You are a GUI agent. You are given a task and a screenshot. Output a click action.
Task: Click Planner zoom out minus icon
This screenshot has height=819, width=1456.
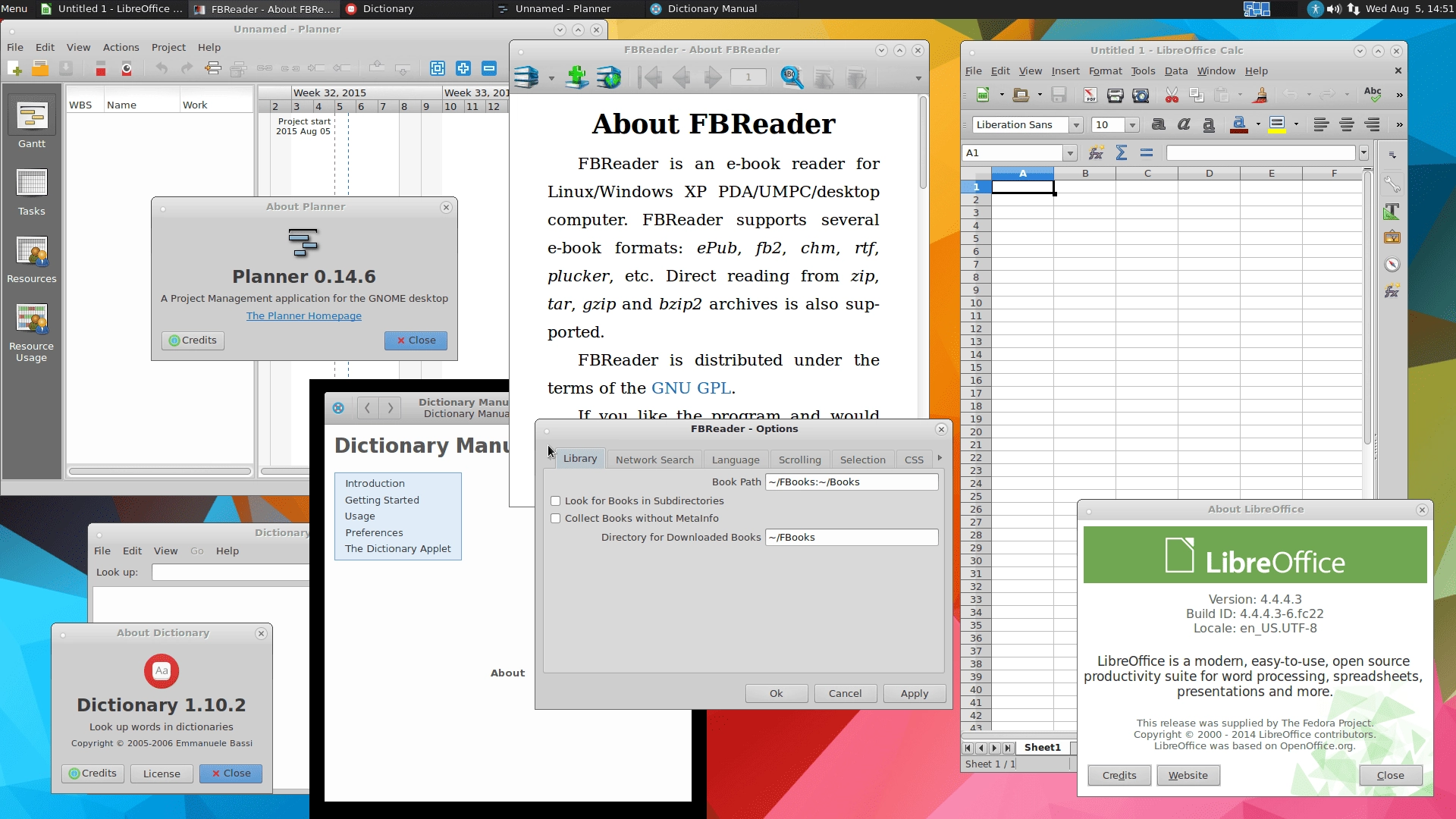click(489, 68)
